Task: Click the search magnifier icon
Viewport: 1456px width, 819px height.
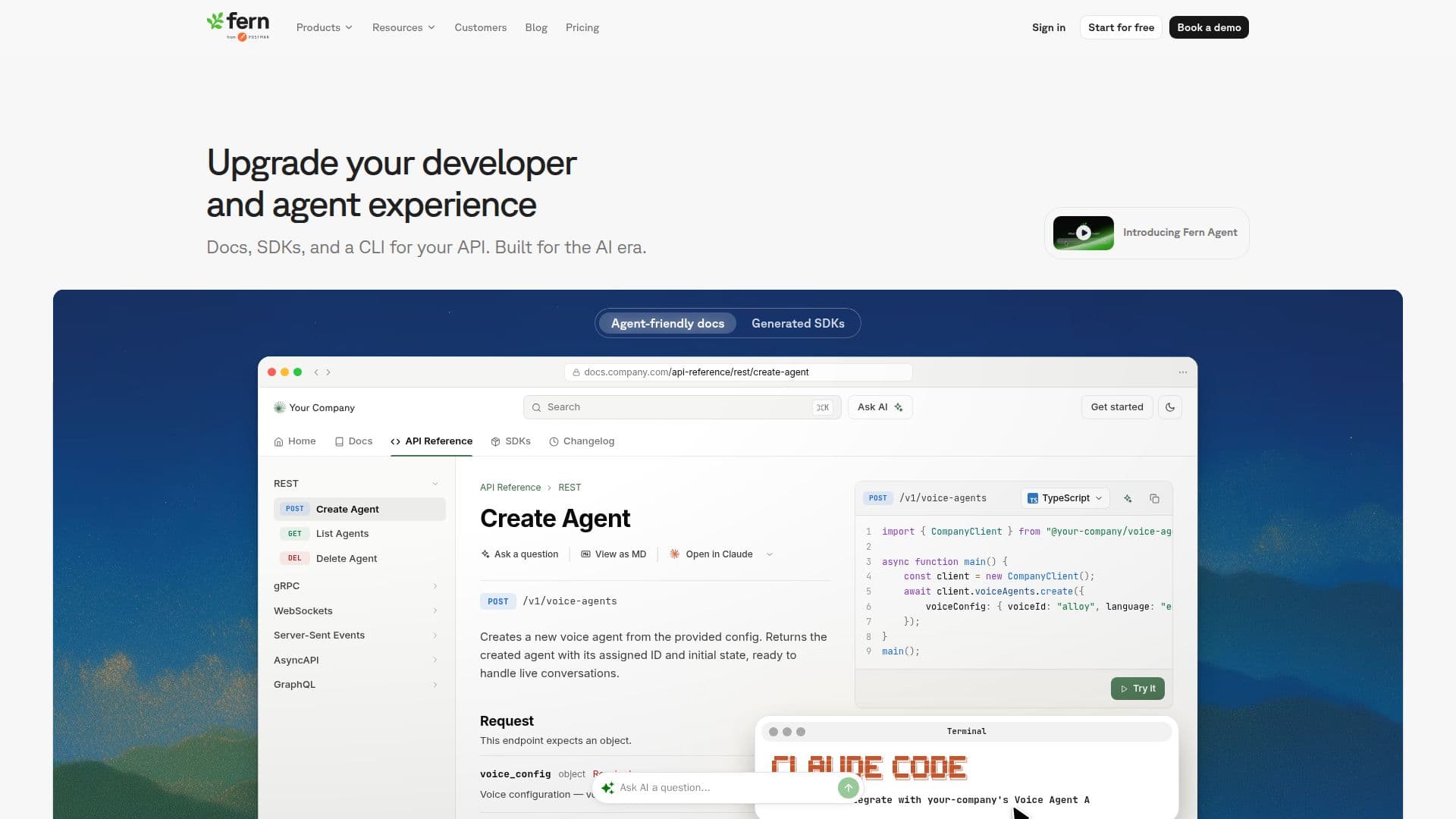Action: tap(536, 408)
